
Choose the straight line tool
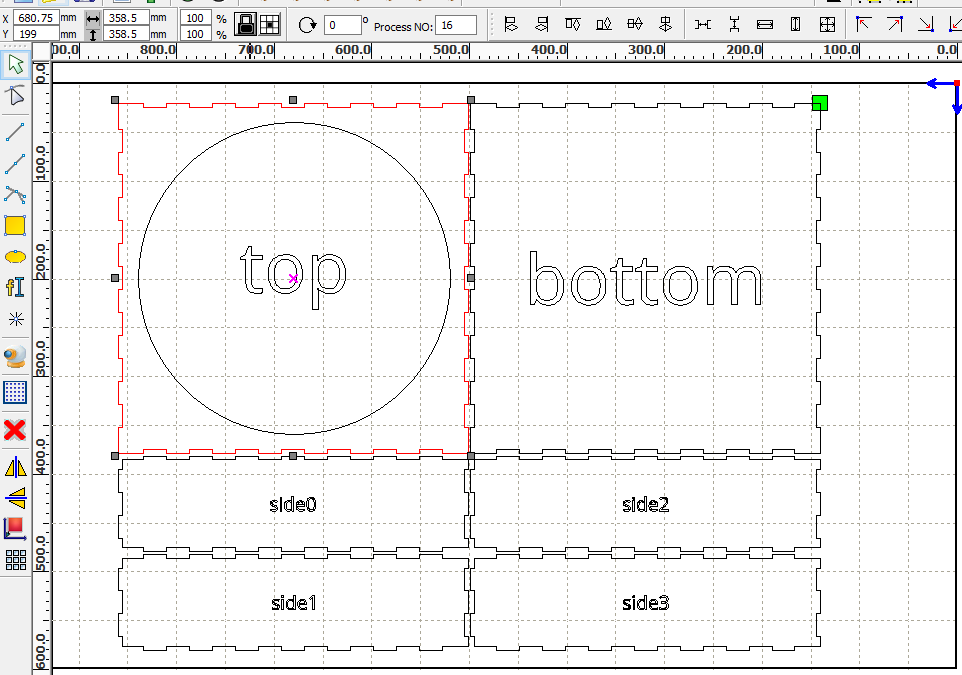(x=15, y=131)
